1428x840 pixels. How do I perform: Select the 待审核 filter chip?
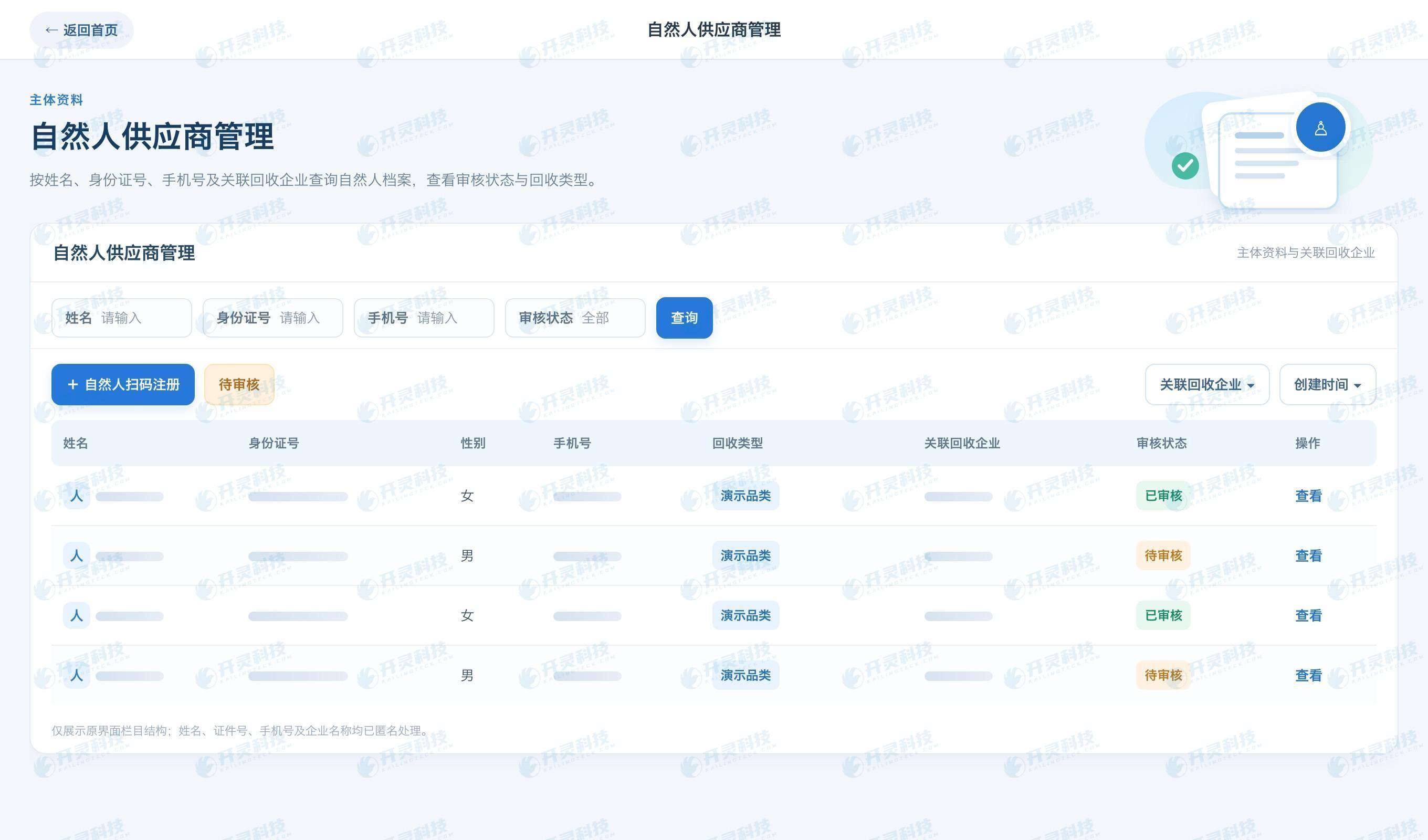(x=239, y=385)
